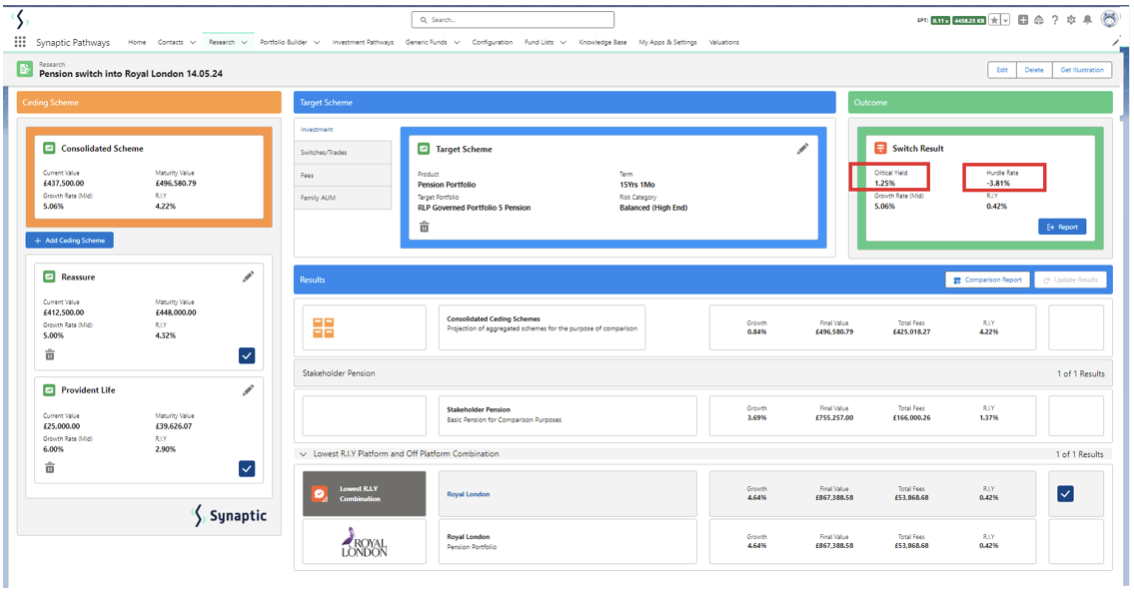Follow the Royal London link

[468, 494]
